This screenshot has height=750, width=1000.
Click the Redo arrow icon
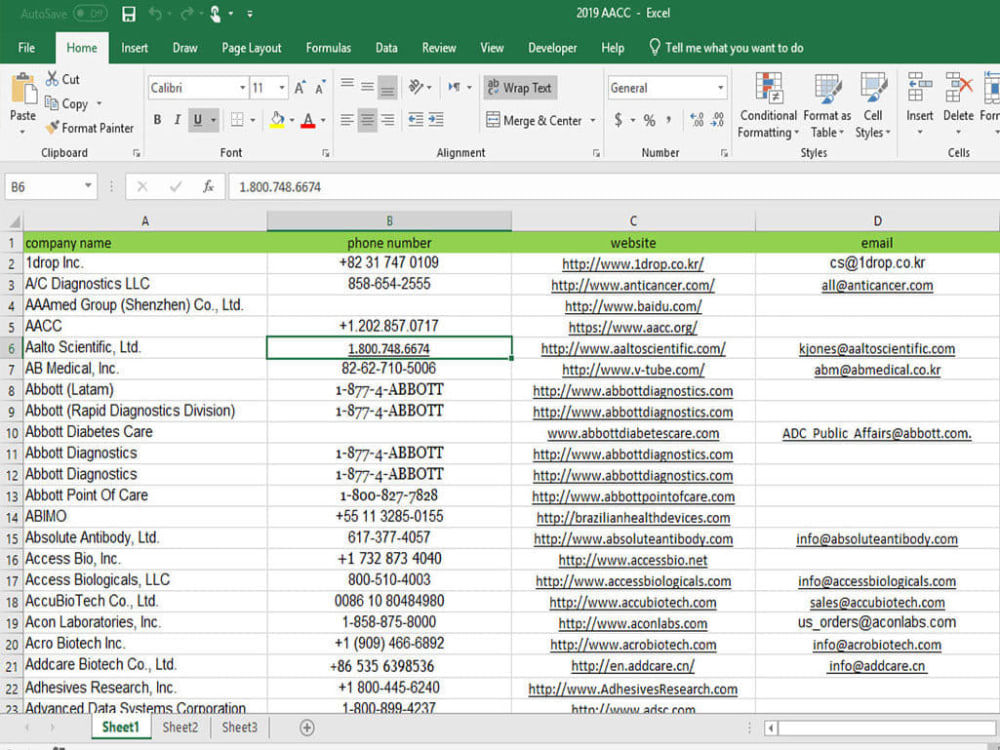pos(186,13)
